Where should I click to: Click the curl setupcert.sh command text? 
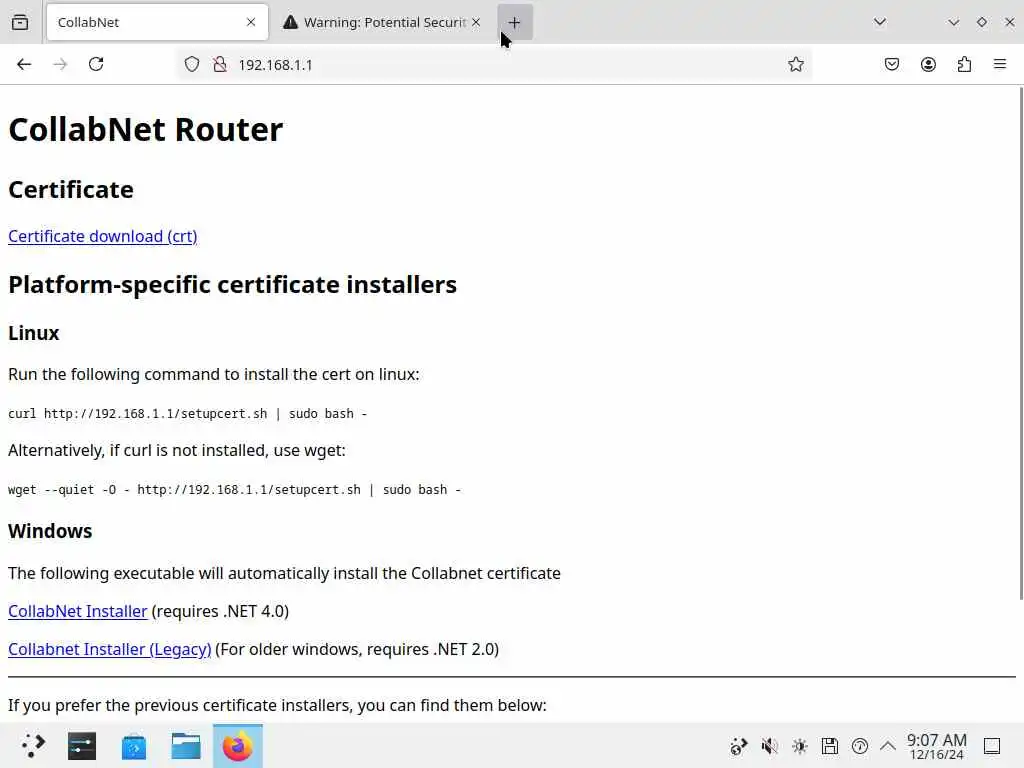click(x=187, y=413)
